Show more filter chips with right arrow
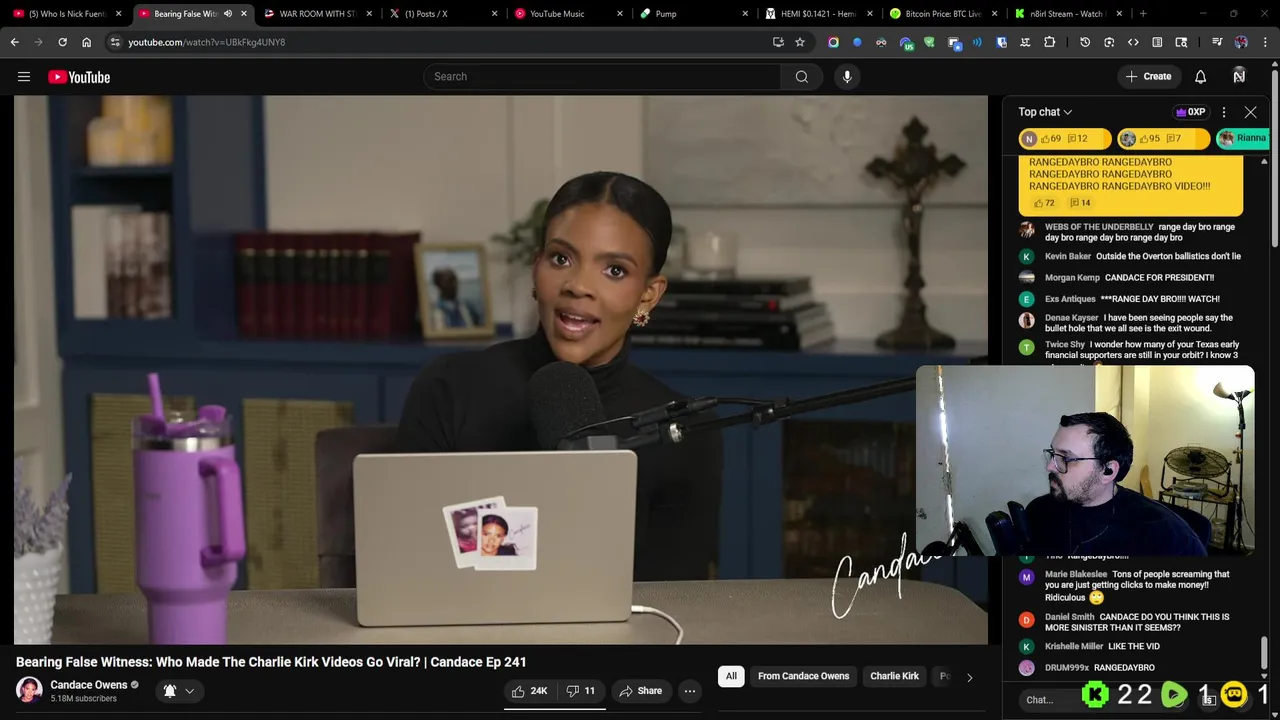This screenshot has height=720, width=1280. click(x=969, y=677)
